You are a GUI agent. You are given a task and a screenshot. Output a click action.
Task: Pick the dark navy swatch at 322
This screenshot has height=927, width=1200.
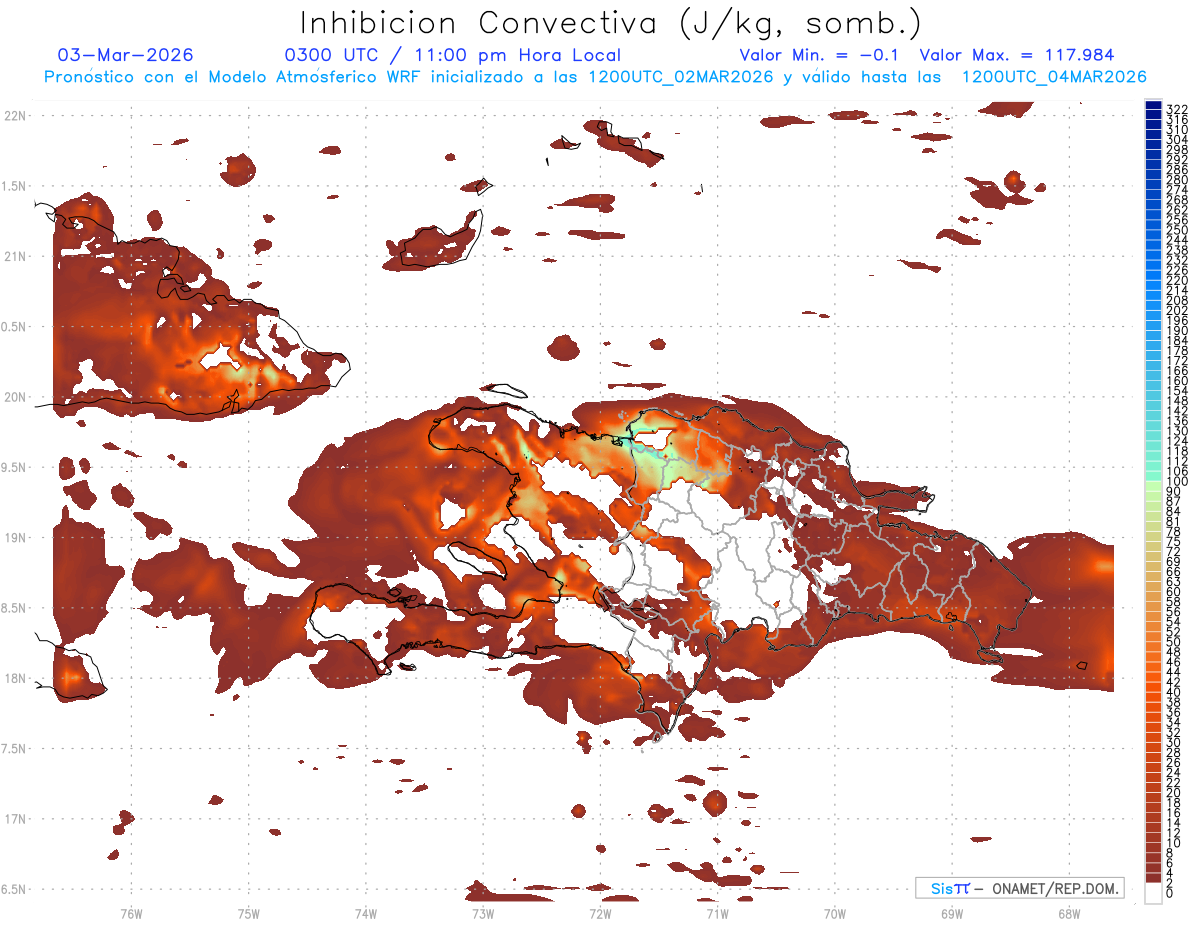1153,106
